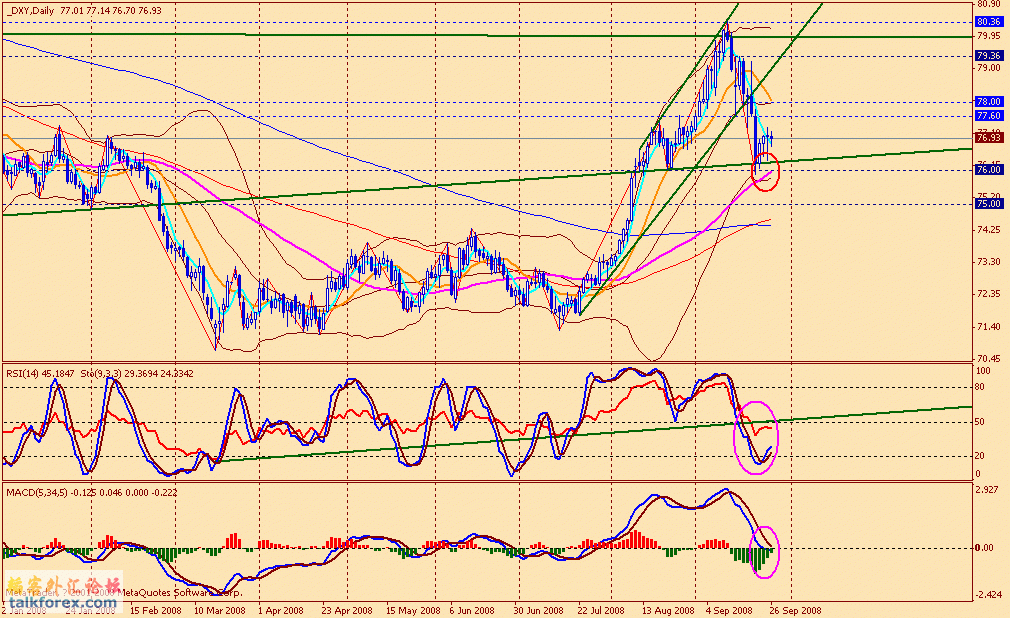This screenshot has width=1010, height=618.
Task: Click the 1 Apr 2008 date label
Action: click(280, 610)
